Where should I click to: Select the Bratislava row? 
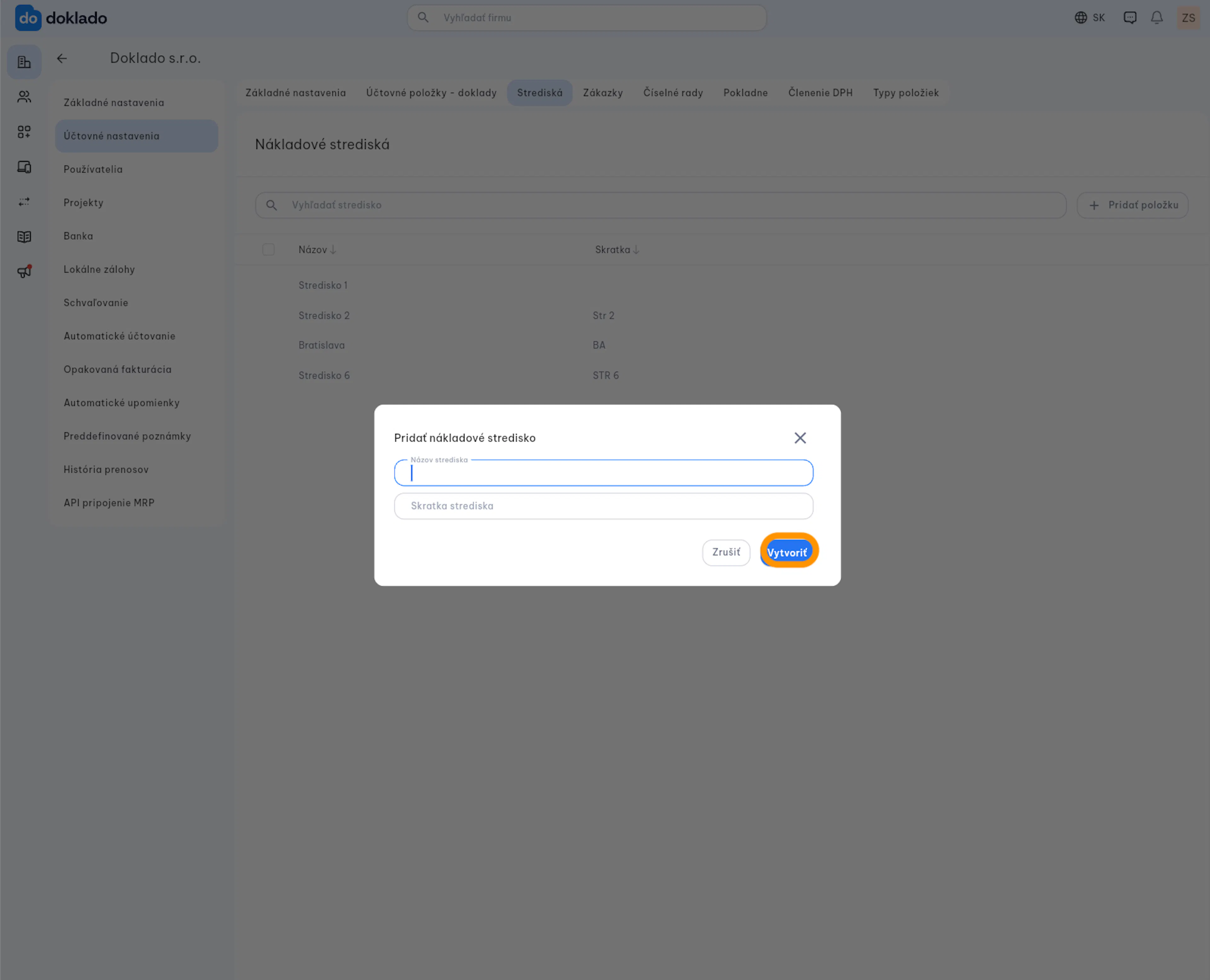tap(723, 346)
